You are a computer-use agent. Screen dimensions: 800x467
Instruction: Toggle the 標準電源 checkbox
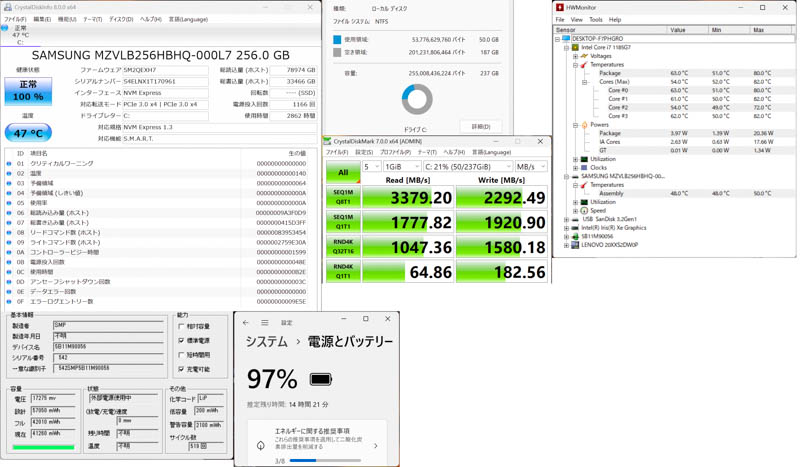tap(181, 341)
